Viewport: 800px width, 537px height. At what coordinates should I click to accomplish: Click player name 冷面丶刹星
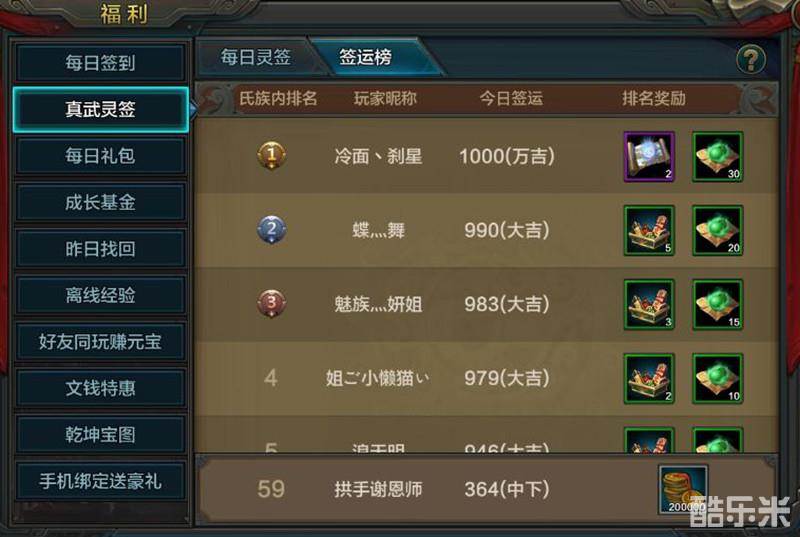click(378, 156)
